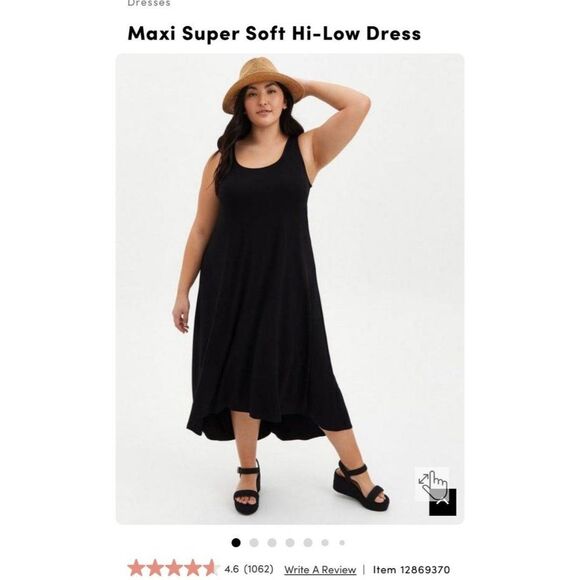Screen dimensions: 580x580
Task: Jump to the fourth carousel dot
Action: click(x=290, y=543)
